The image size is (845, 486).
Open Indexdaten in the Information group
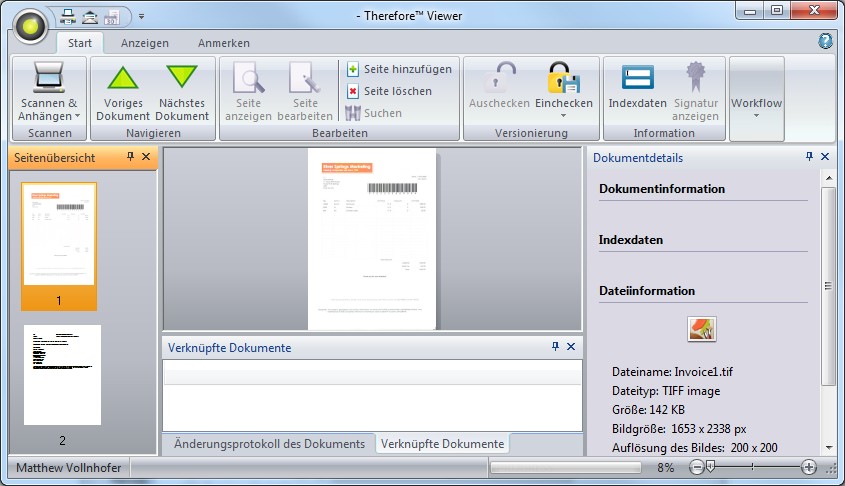637,79
